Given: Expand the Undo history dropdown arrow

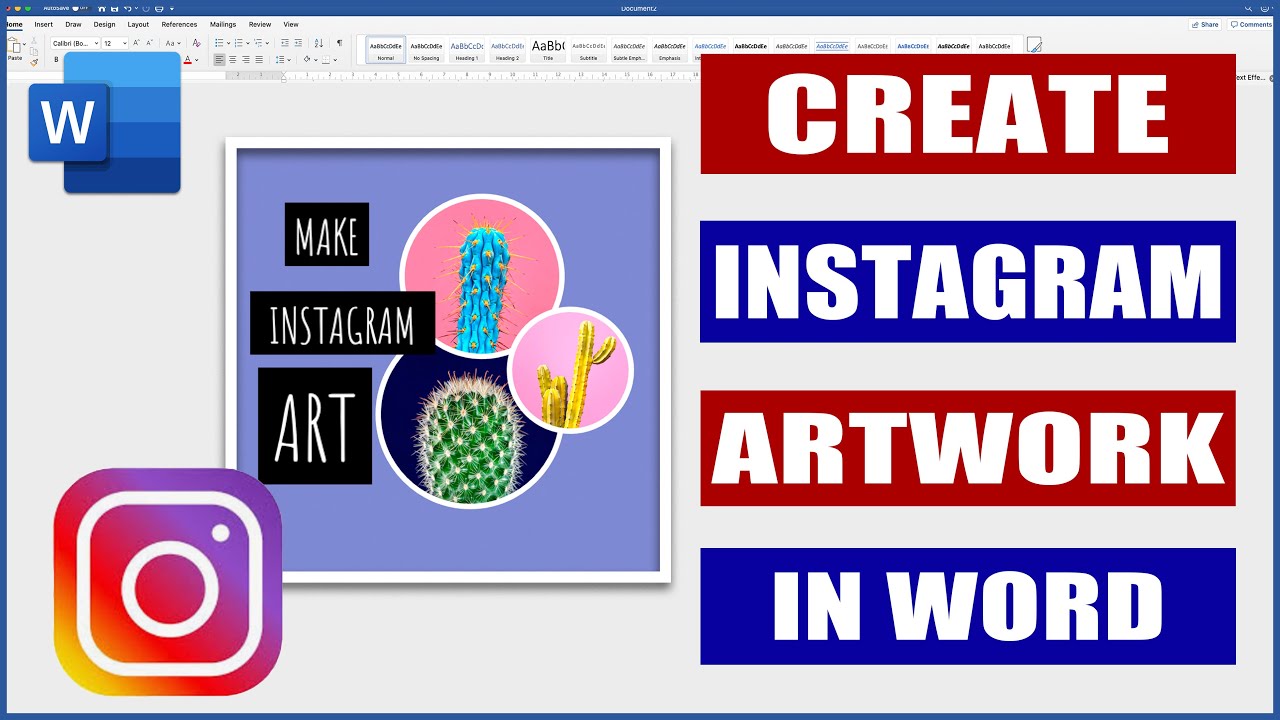Looking at the screenshot, I should pyautogui.click(x=136, y=8).
